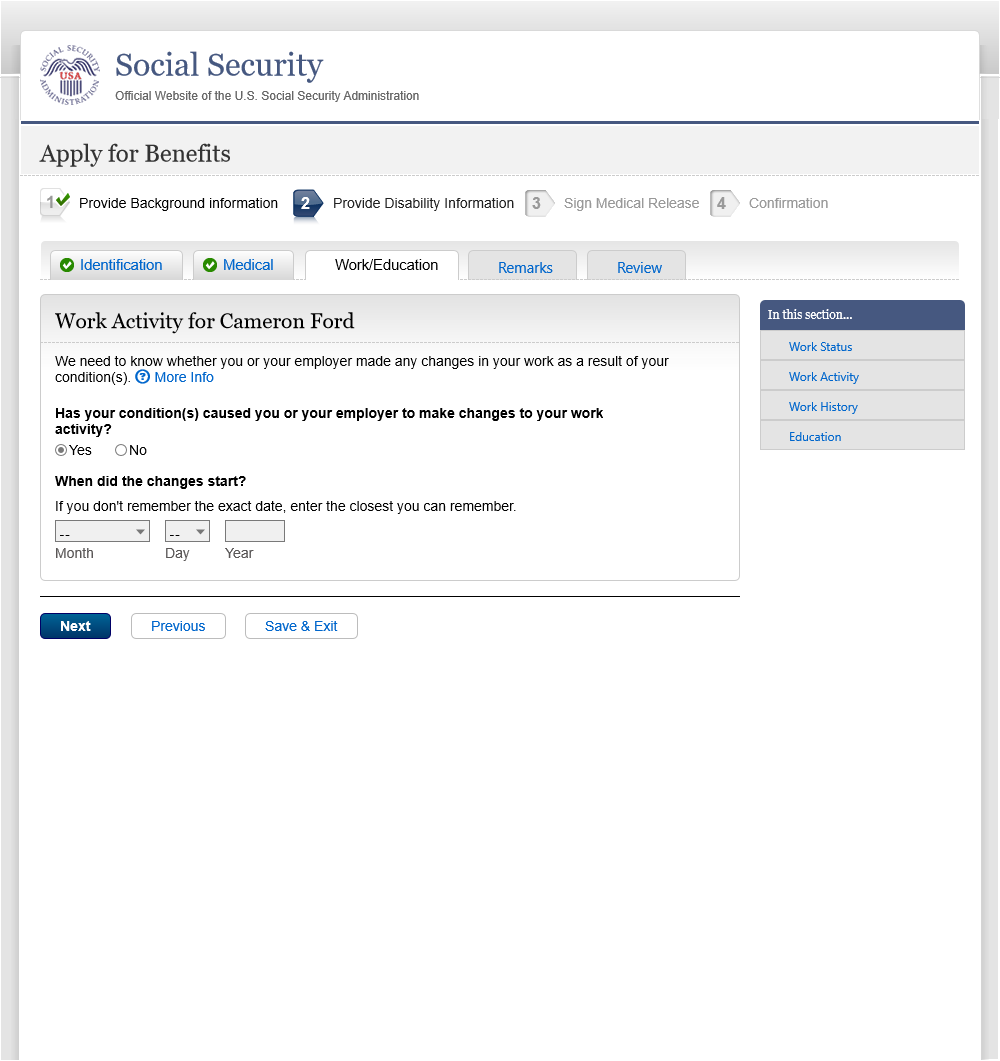Open the Work/Education tab
The width and height of the screenshot is (1000, 1061).
pyautogui.click(x=386, y=265)
